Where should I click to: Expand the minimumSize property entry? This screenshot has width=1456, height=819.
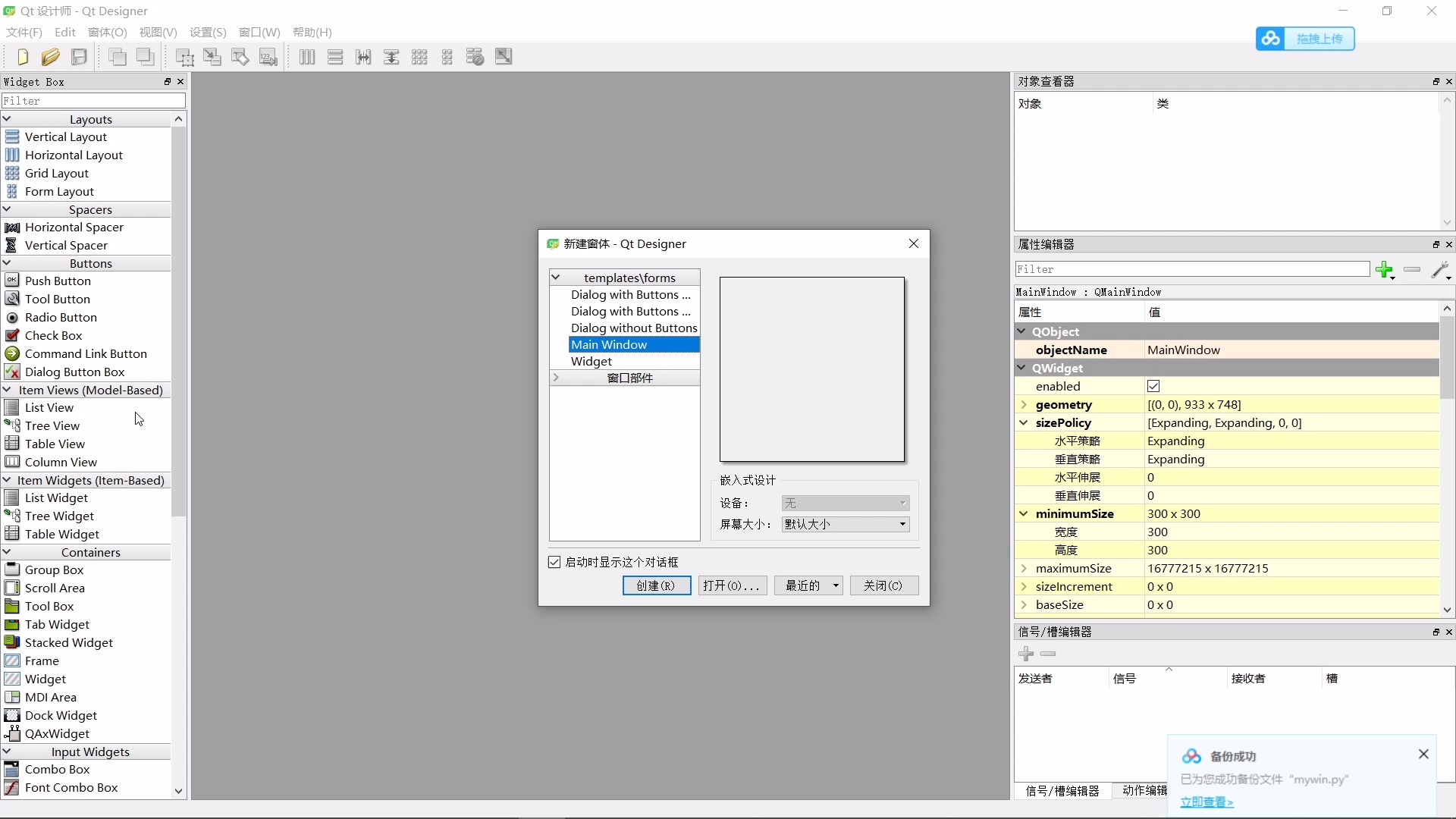click(1025, 513)
